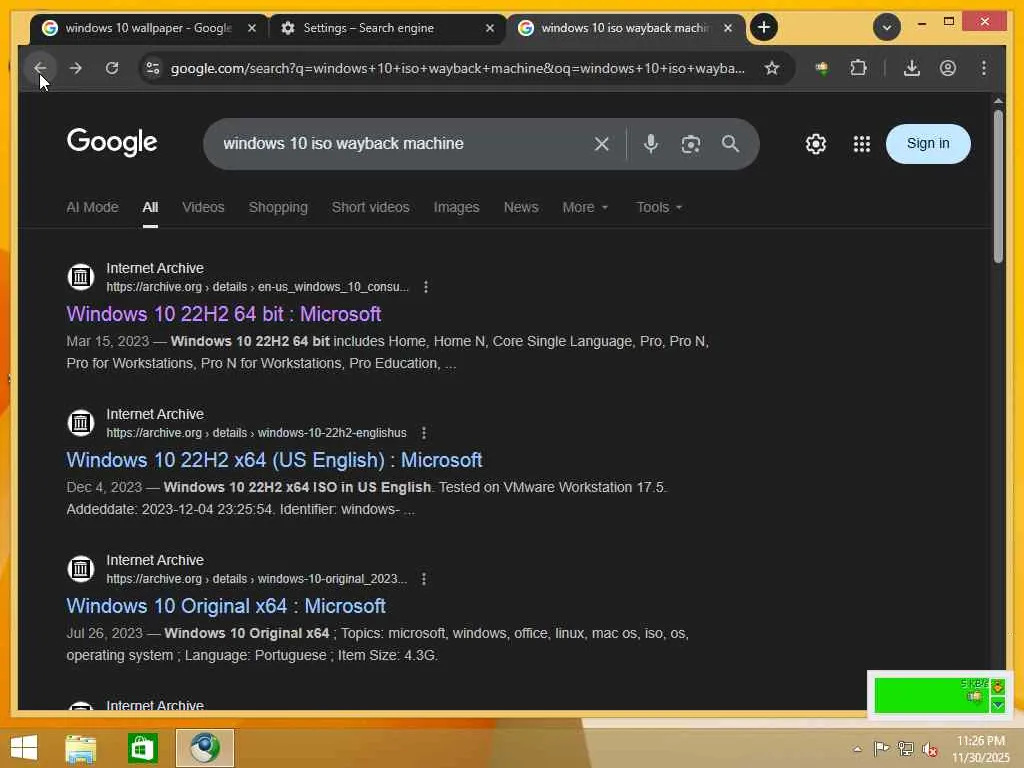Open the Windows Store taskbar icon
This screenshot has width=1024, height=768.
142,748
